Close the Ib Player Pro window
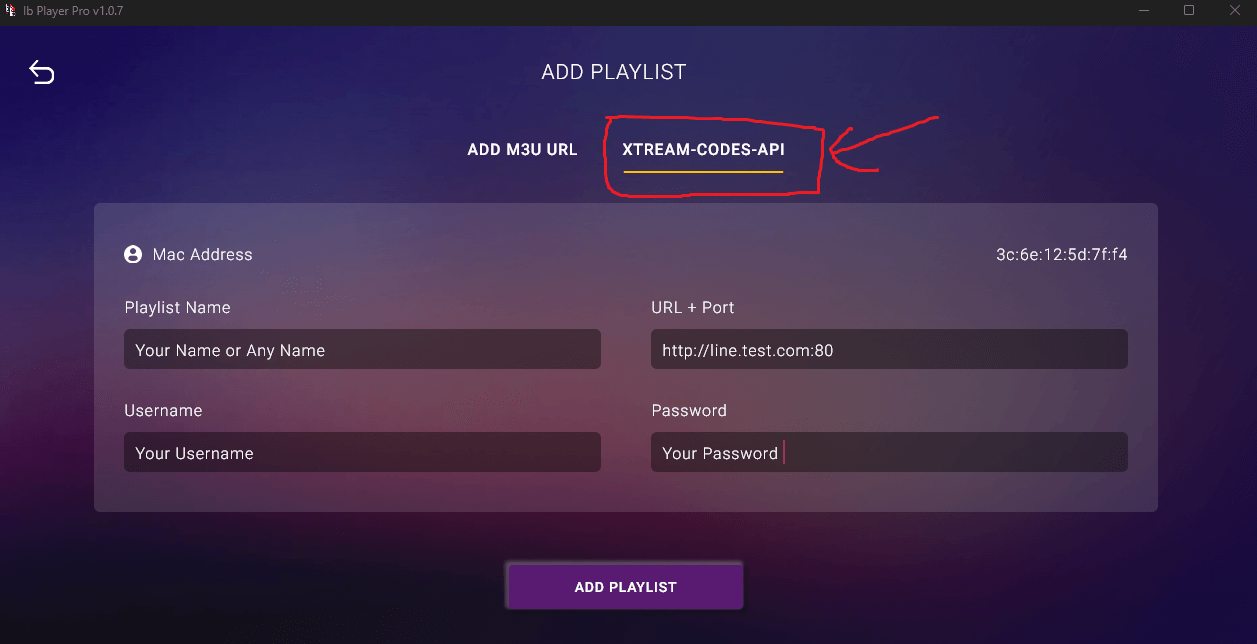1257x644 pixels. (x=1234, y=10)
